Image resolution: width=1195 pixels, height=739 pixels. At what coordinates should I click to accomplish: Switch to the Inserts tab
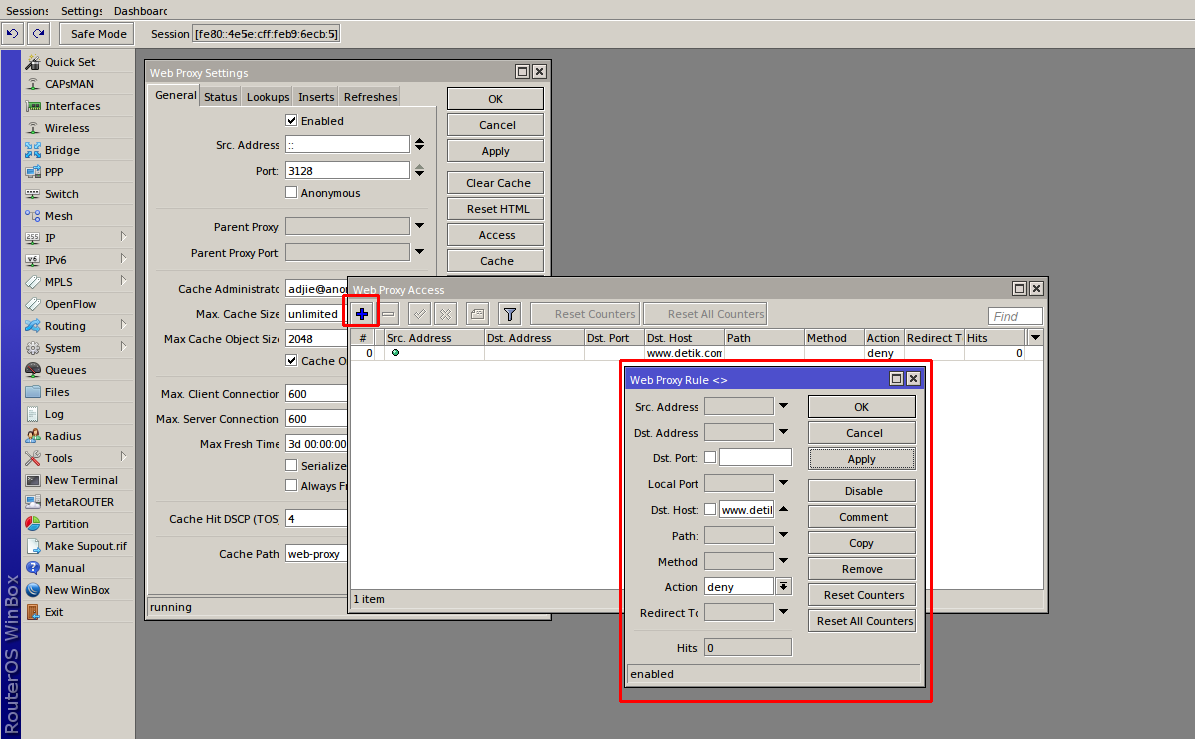click(316, 97)
